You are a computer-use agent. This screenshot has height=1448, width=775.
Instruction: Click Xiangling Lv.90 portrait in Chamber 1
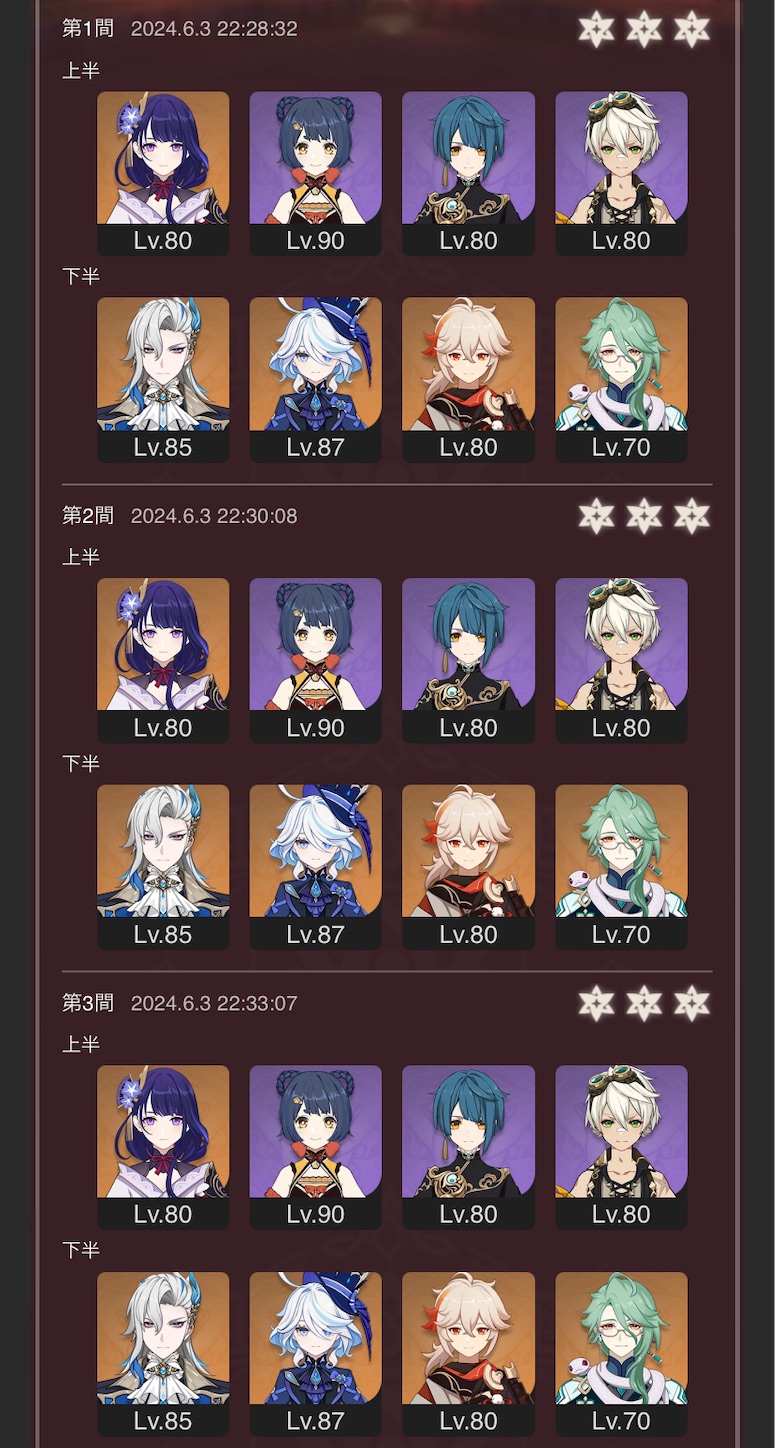point(315,173)
